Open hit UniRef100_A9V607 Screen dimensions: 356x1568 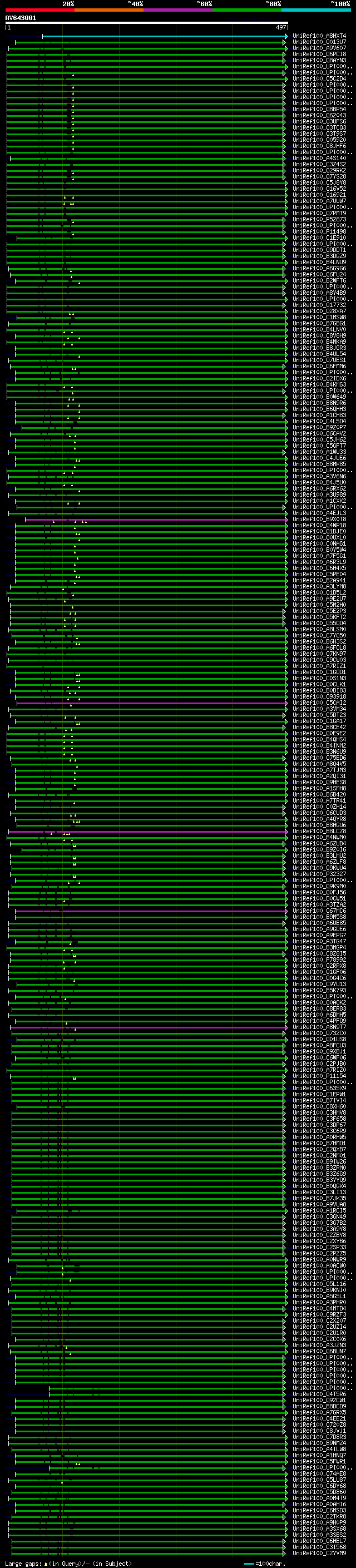click(319, 48)
